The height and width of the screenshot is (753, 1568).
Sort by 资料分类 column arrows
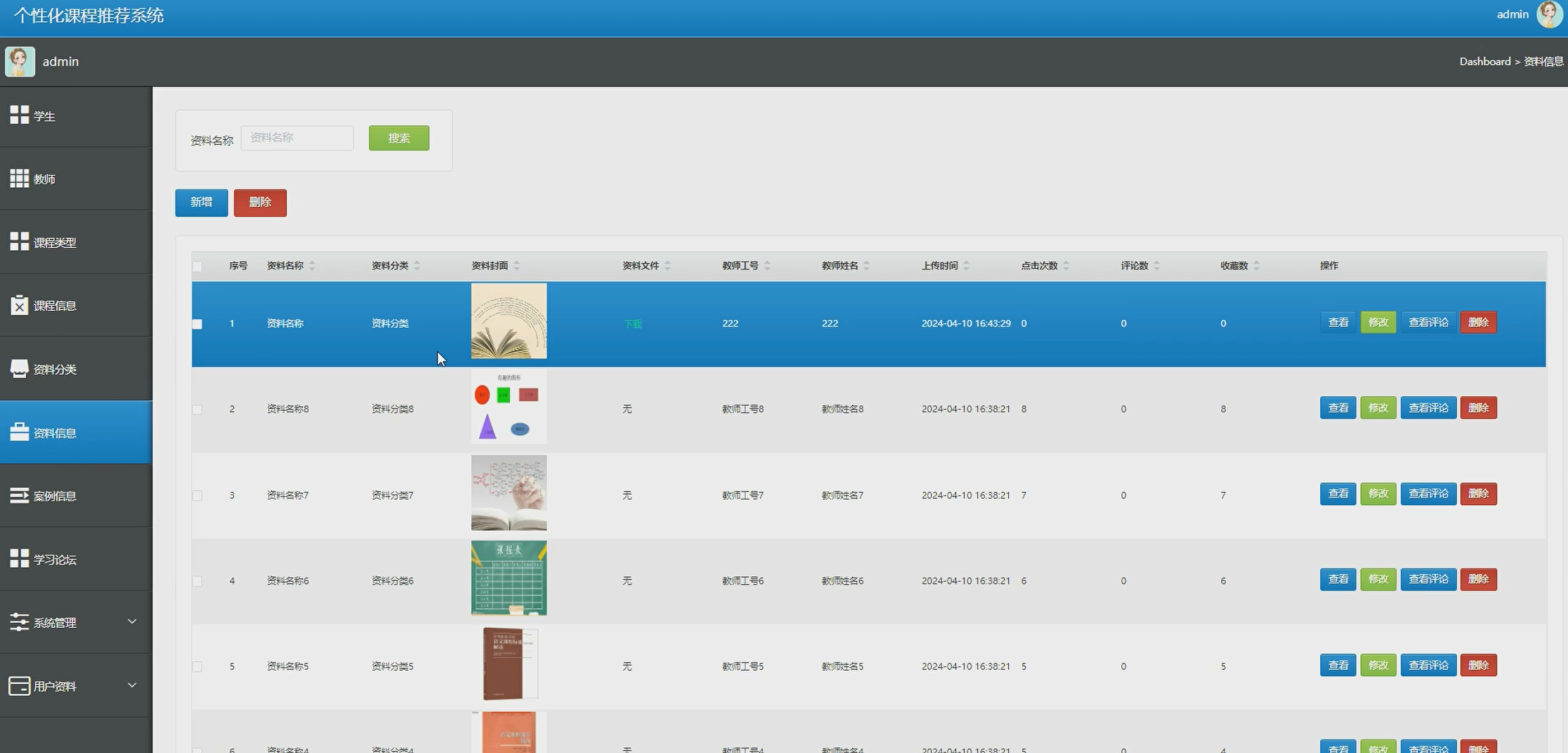click(x=417, y=266)
